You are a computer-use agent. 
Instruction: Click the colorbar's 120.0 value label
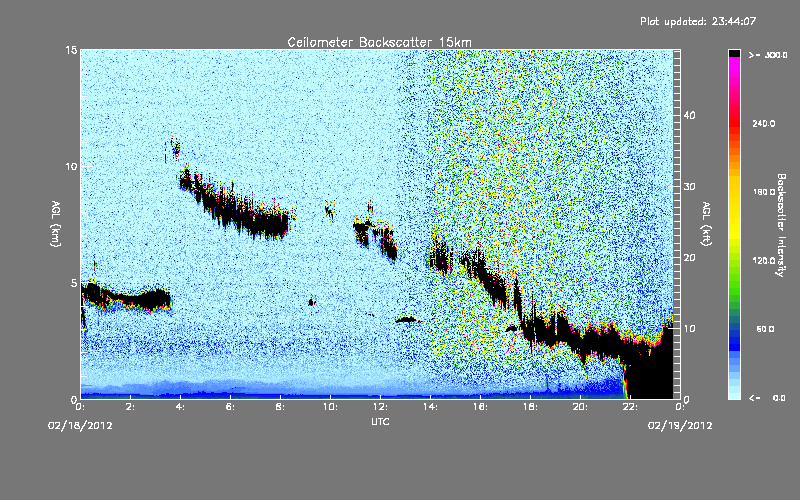(764, 261)
